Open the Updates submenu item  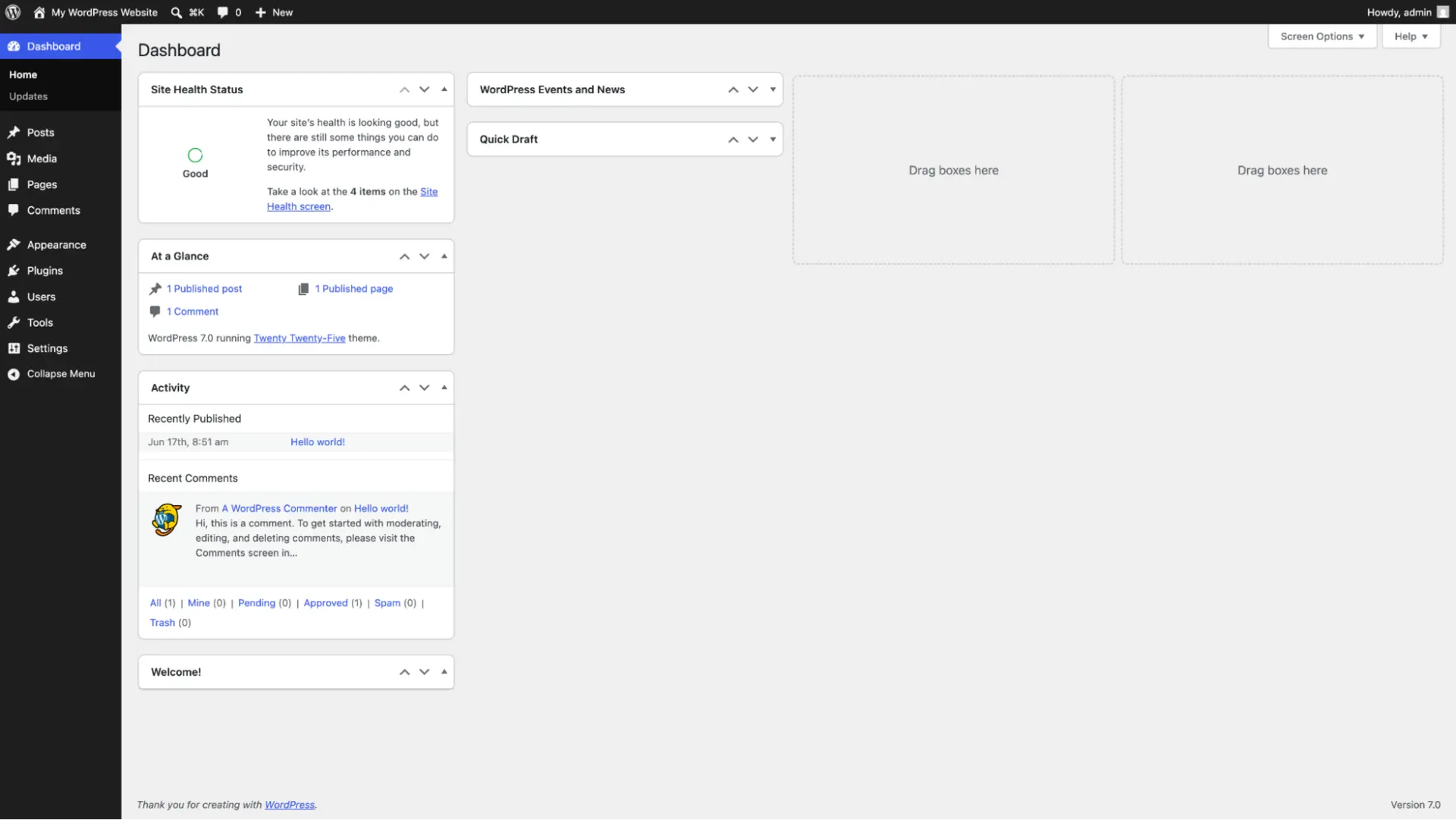pos(28,96)
